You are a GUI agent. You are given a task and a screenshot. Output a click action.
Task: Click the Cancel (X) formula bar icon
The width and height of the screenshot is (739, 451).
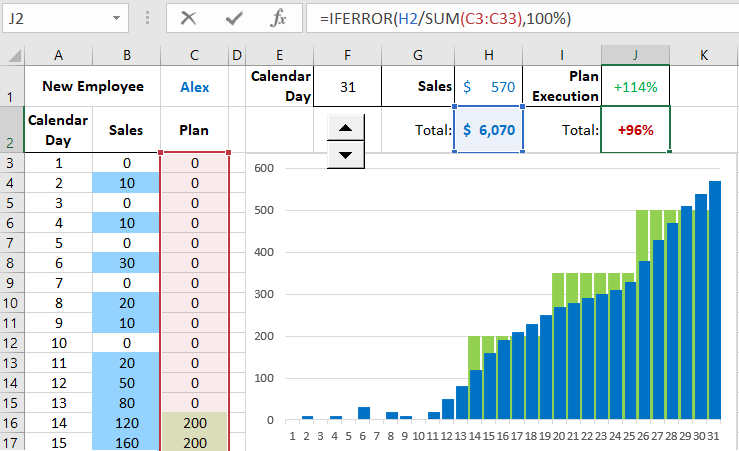[x=189, y=18]
